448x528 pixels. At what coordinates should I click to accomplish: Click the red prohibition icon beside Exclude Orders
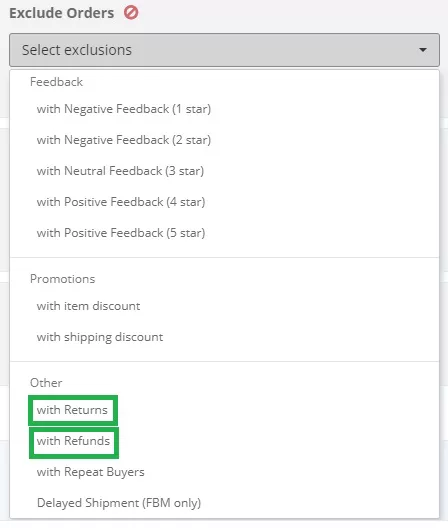(x=131, y=13)
